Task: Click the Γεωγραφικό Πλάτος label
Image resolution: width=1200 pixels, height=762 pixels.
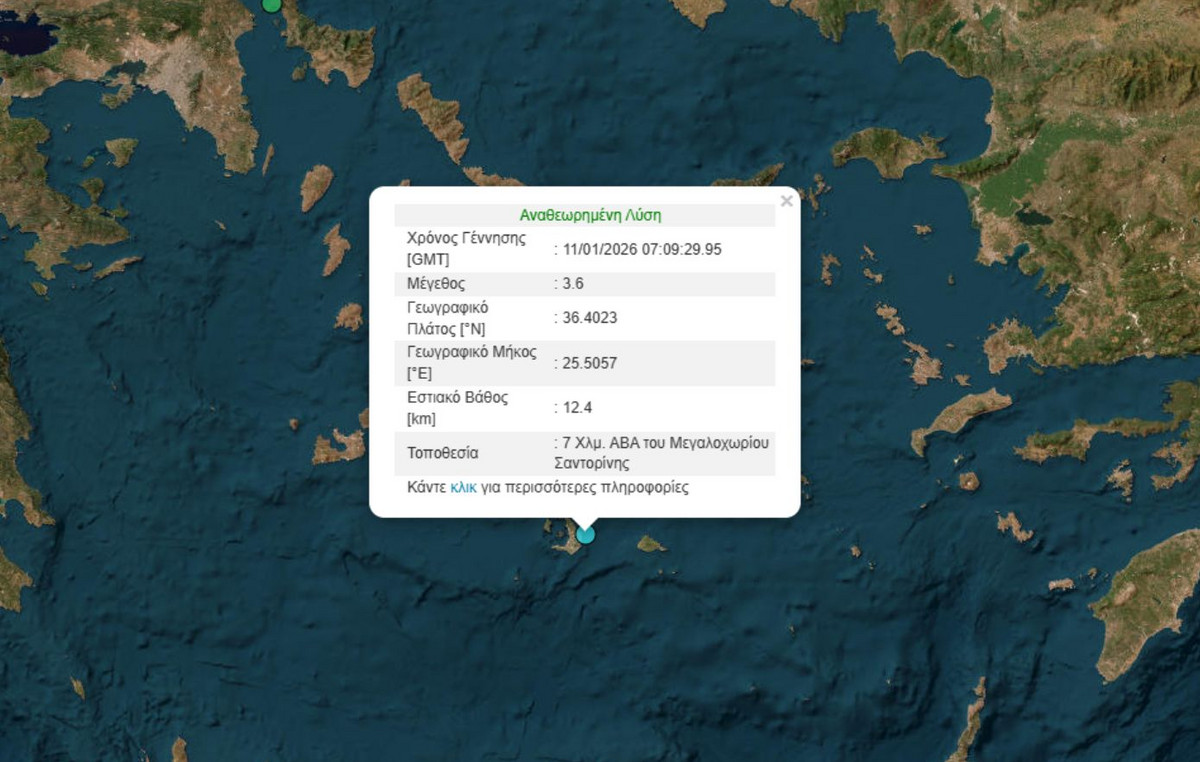Action: [447, 318]
